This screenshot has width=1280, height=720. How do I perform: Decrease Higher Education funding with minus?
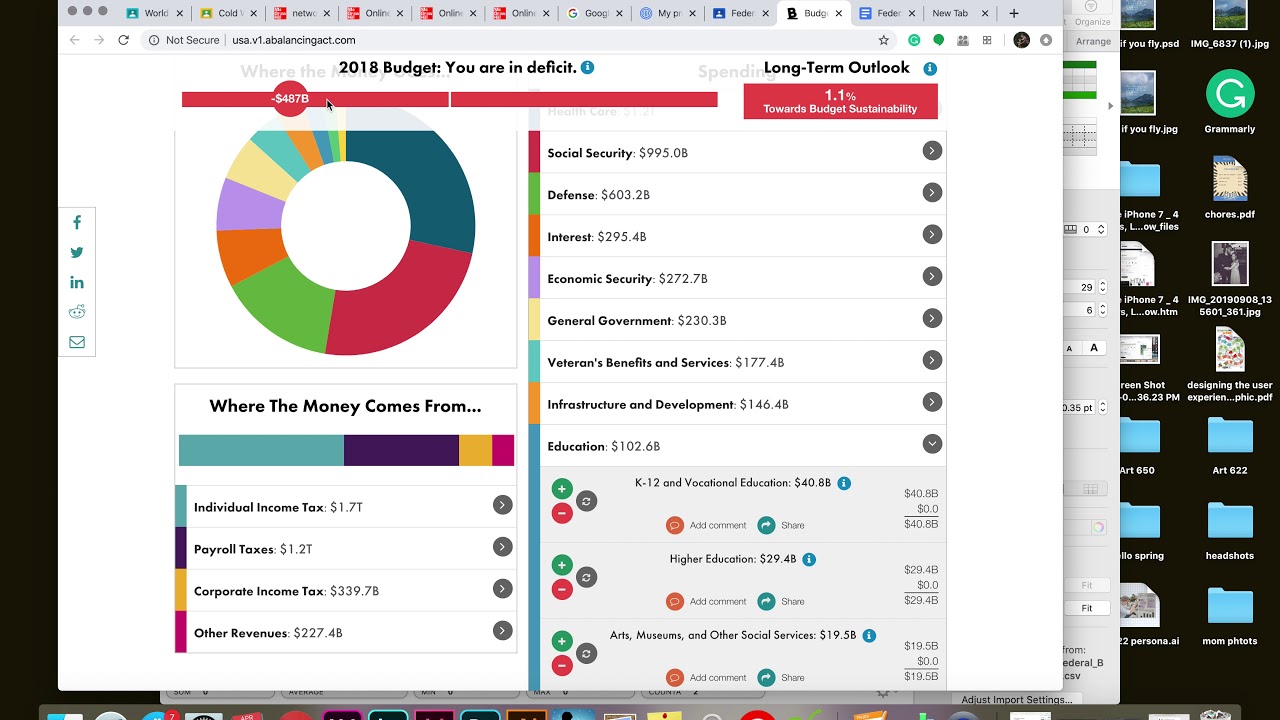[x=562, y=589]
